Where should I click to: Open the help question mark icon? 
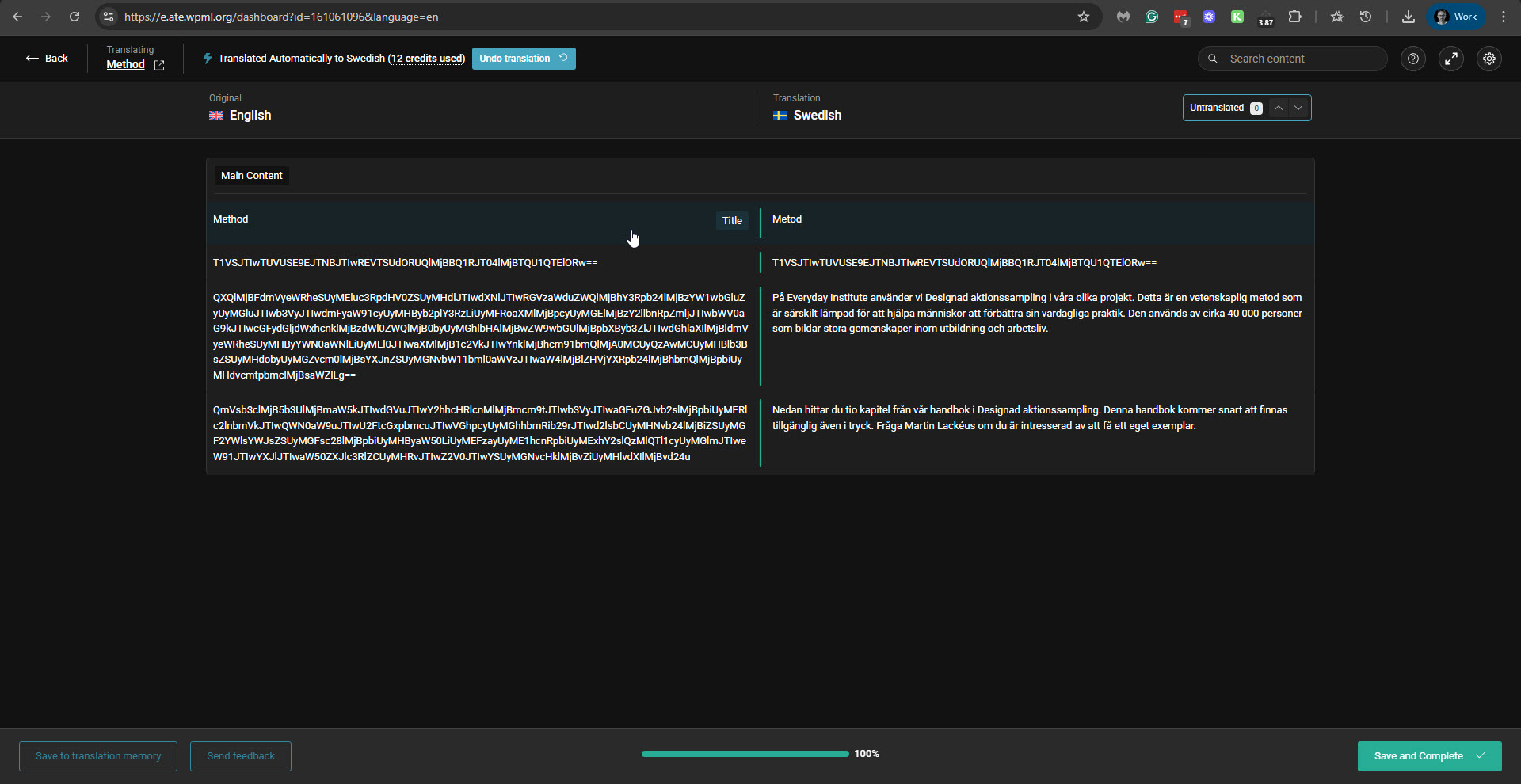pos(1412,59)
